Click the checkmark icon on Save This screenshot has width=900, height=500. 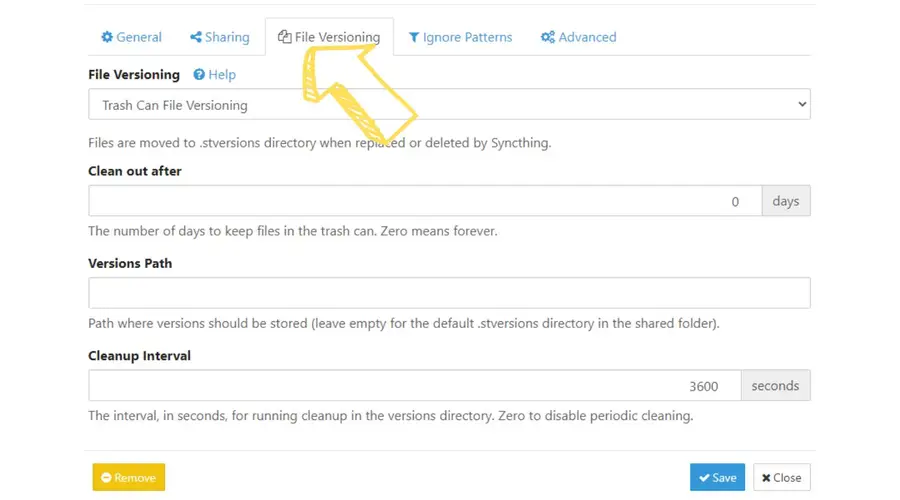pyautogui.click(x=704, y=478)
